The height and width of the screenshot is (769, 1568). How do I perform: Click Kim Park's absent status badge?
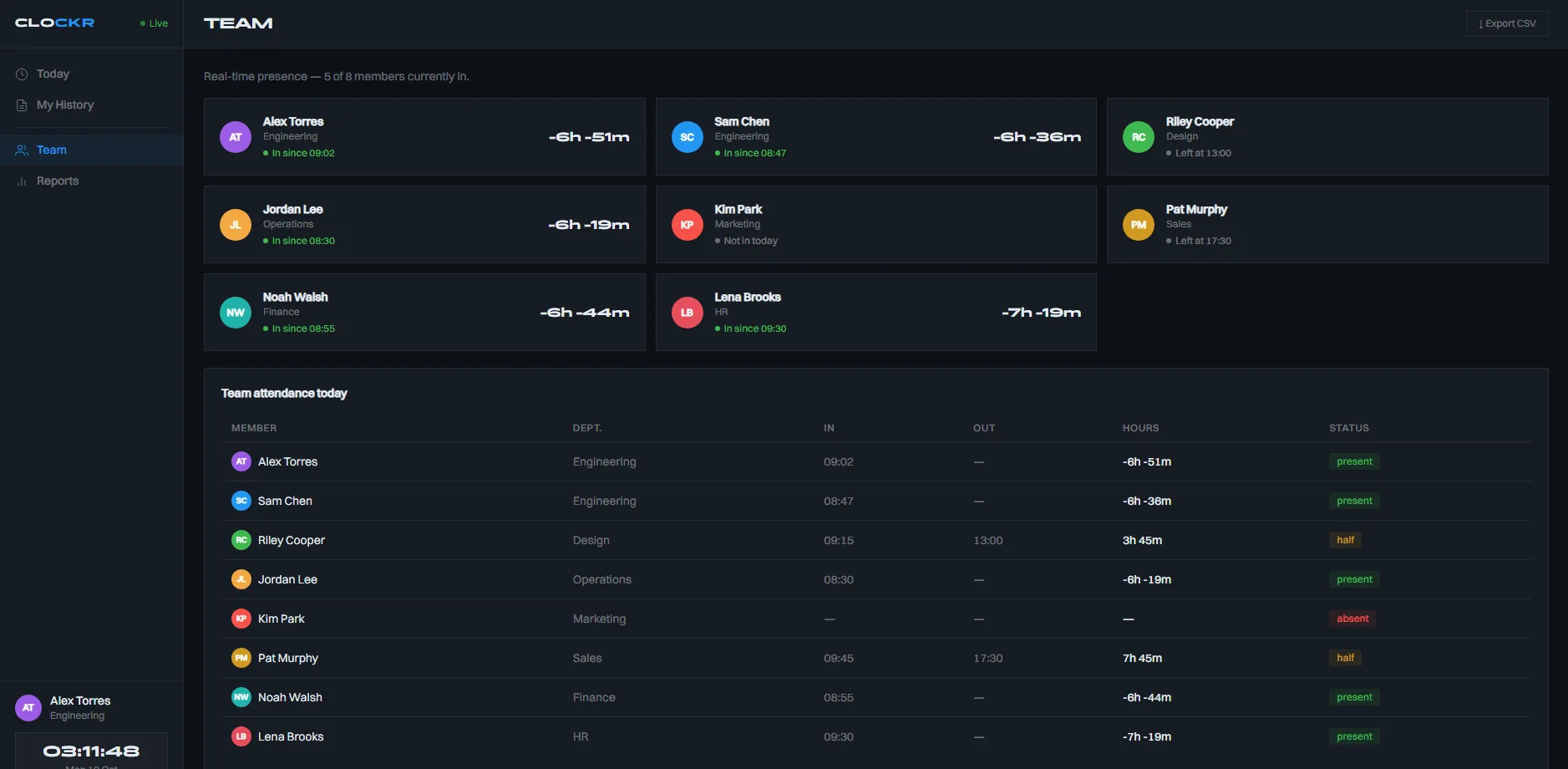click(1352, 619)
